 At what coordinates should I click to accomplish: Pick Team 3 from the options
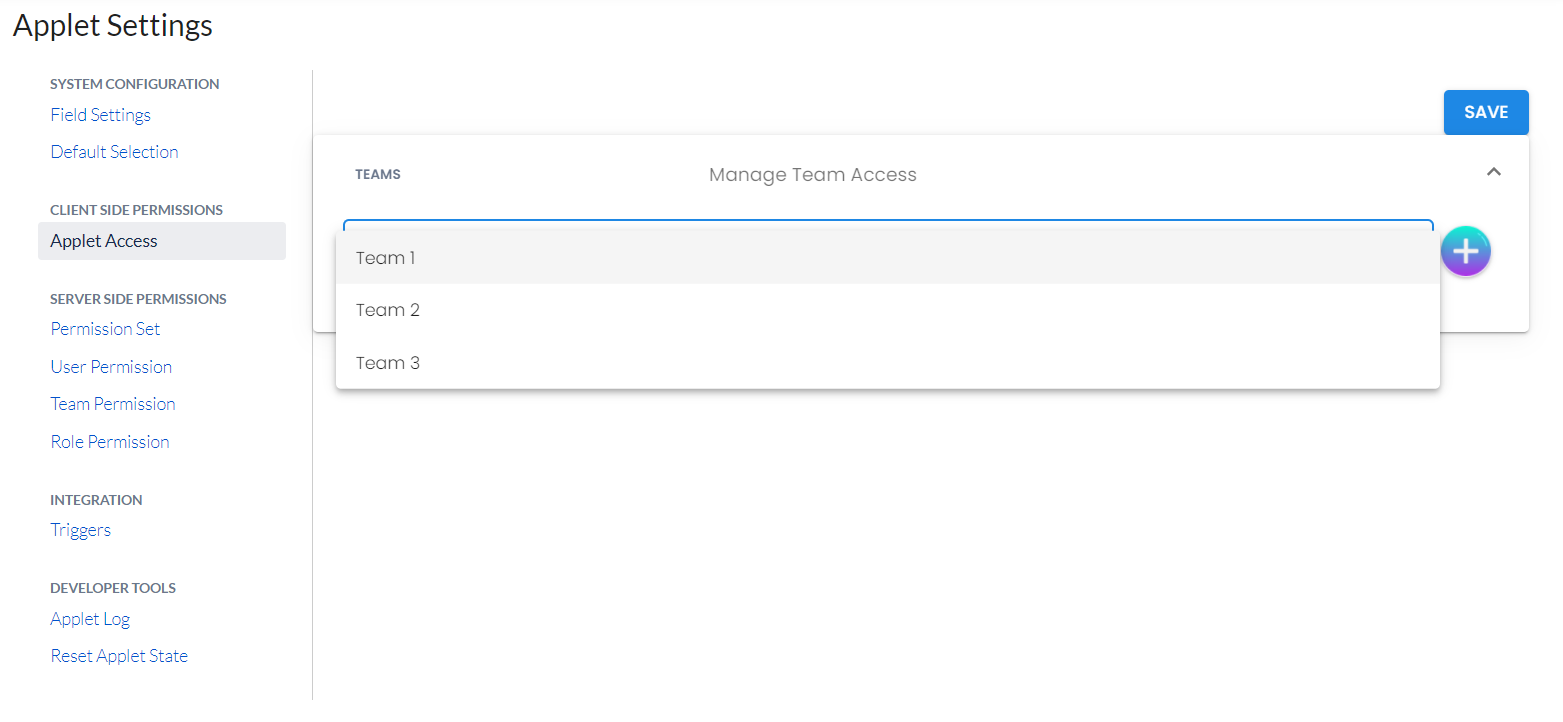[388, 363]
